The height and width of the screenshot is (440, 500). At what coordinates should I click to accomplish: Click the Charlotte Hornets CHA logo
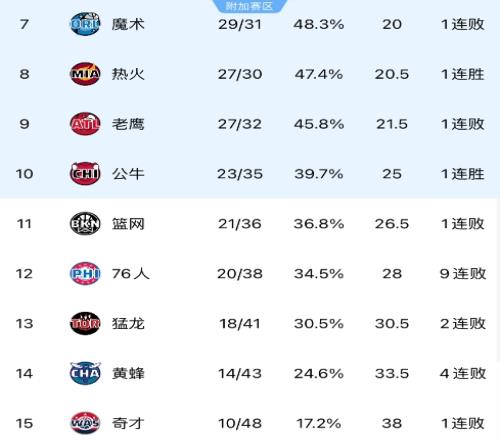click(85, 373)
